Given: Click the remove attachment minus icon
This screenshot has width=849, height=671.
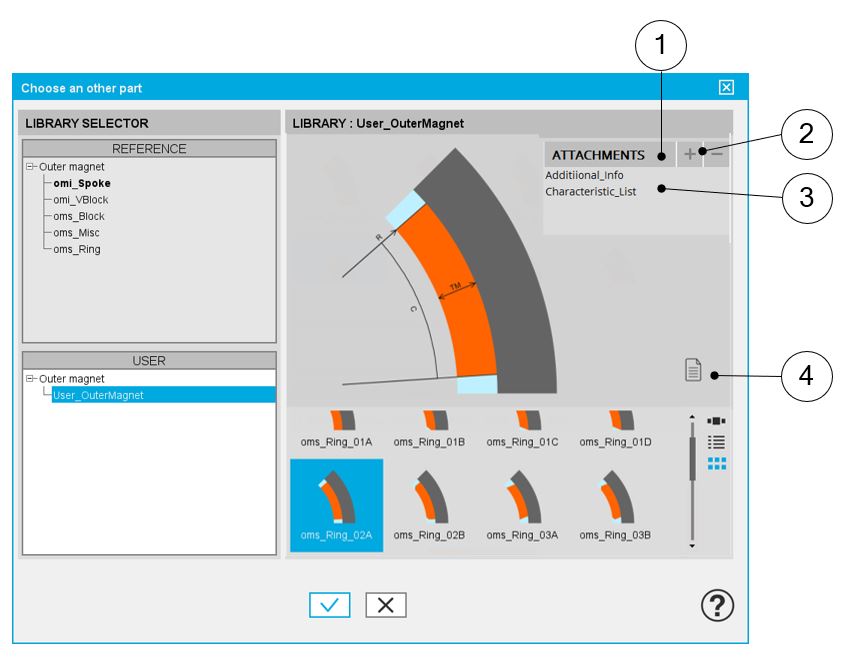Looking at the screenshot, I should (x=716, y=155).
